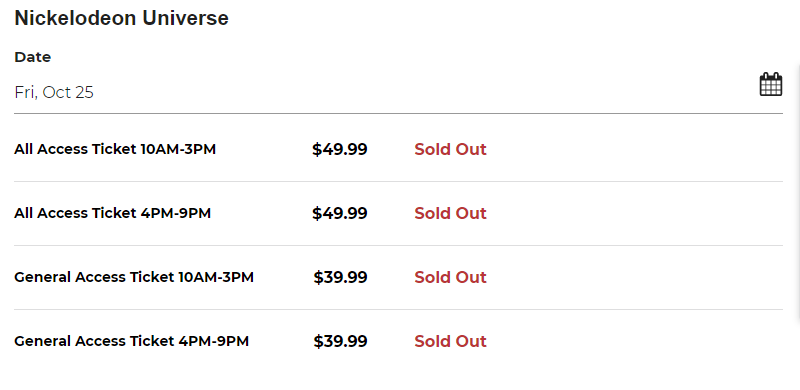Click divider below General Access 10AM-3PM row

coord(398,309)
